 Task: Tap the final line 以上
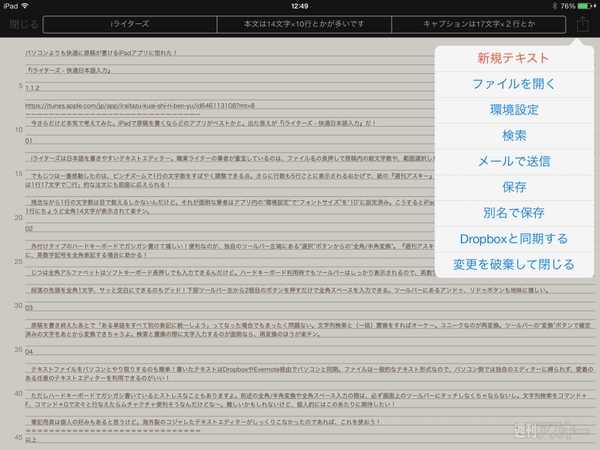tap(31, 440)
